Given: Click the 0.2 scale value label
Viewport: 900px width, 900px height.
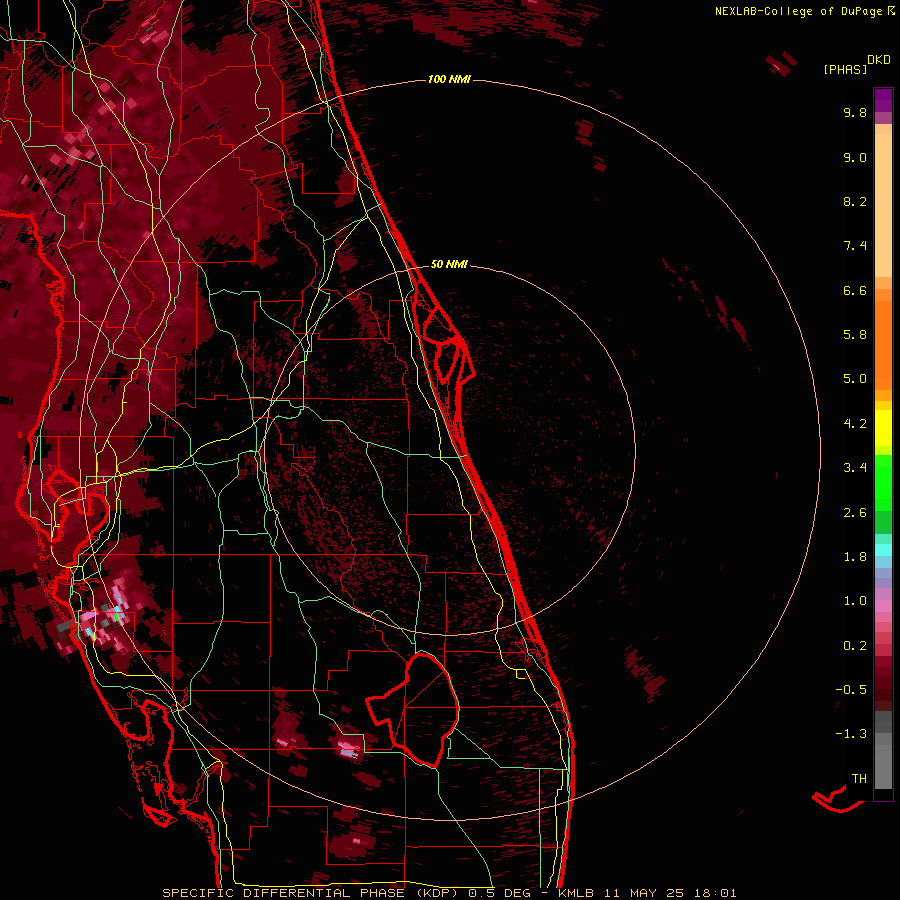Looking at the screenshot, I should [x=855, y=646].
